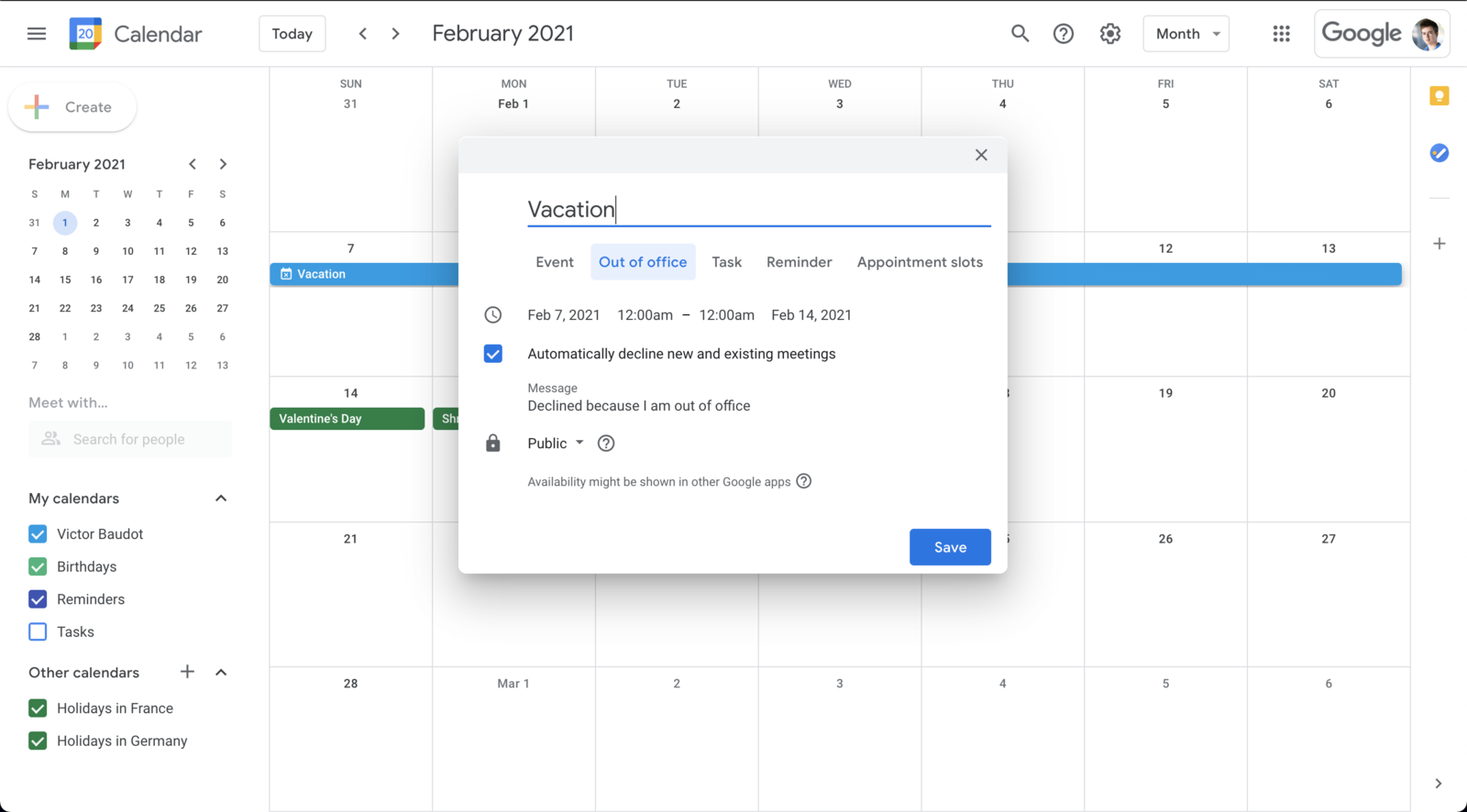Screen dimensions: 1467x812
Task: Select day 14 in mini calendar
Action: coord(35,280)
